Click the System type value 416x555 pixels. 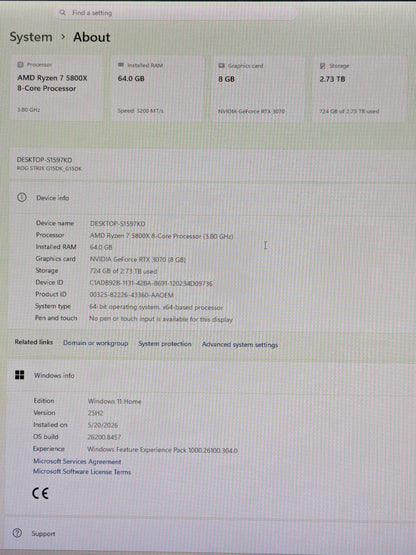[156, 307]
